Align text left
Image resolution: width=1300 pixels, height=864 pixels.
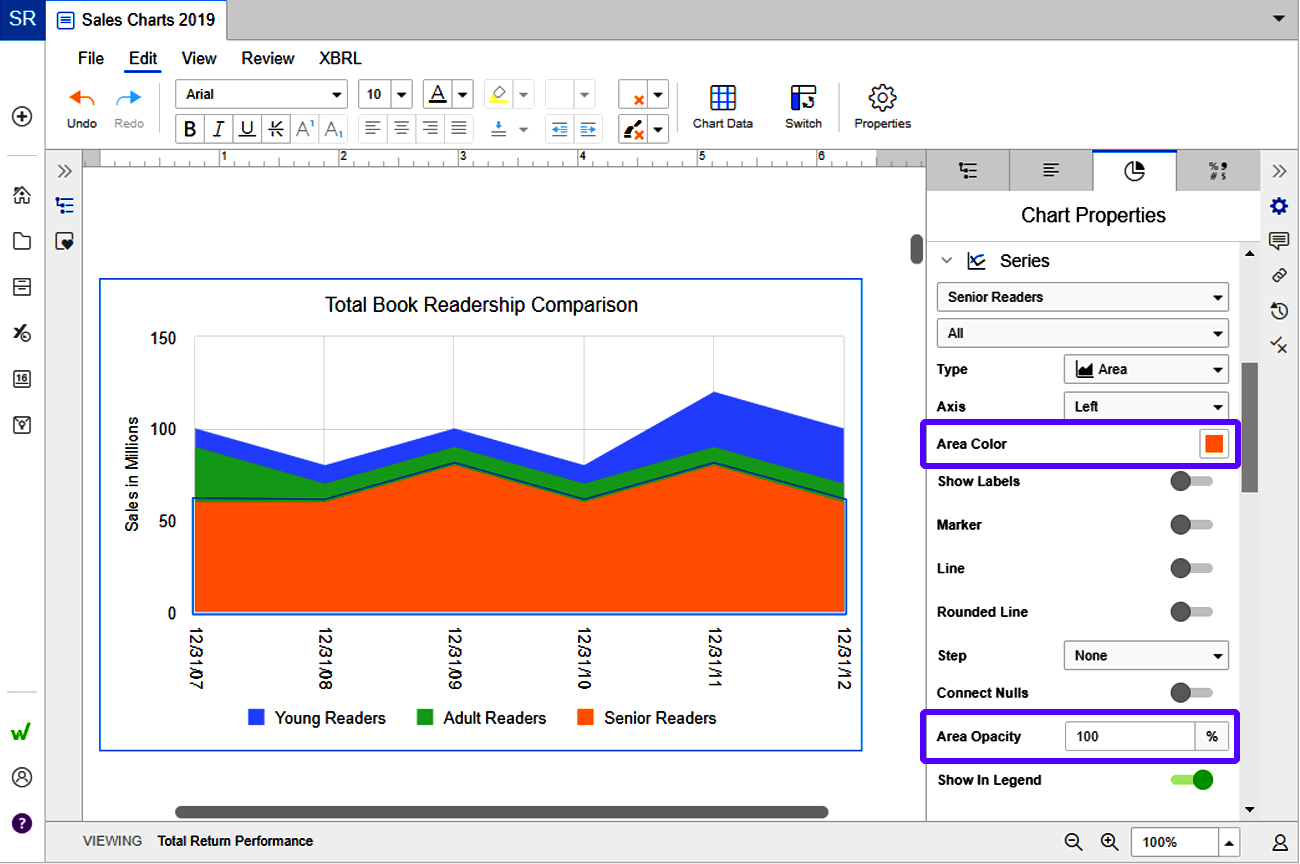(372, 128)
